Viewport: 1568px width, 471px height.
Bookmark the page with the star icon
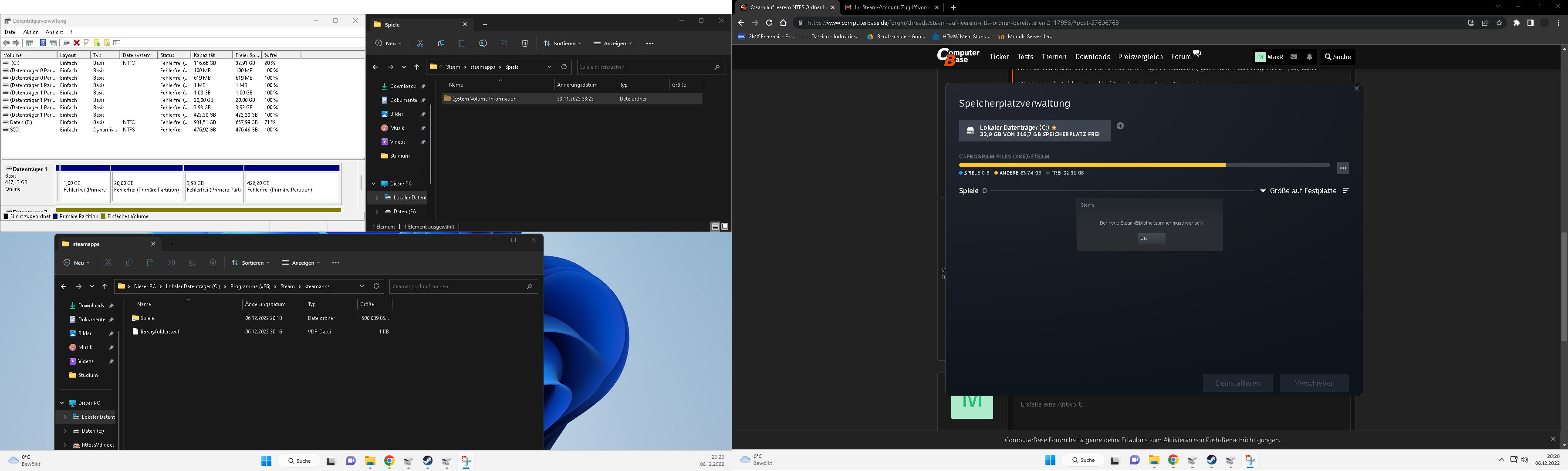coord(1499,23)
